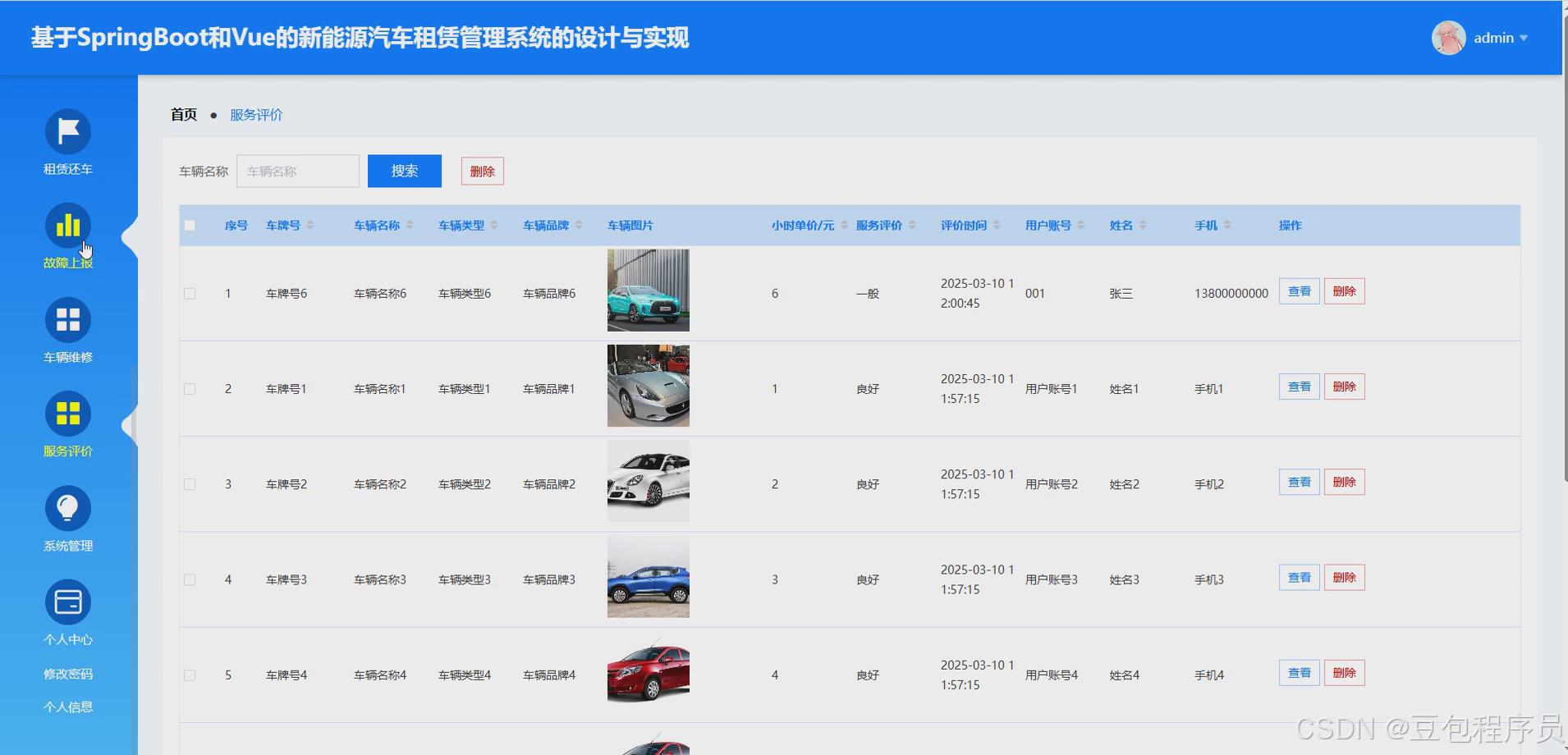Open 个人信息 in the sidebar menu
Viewport: 1568px width, 755px height.
(x=67, y=706)
